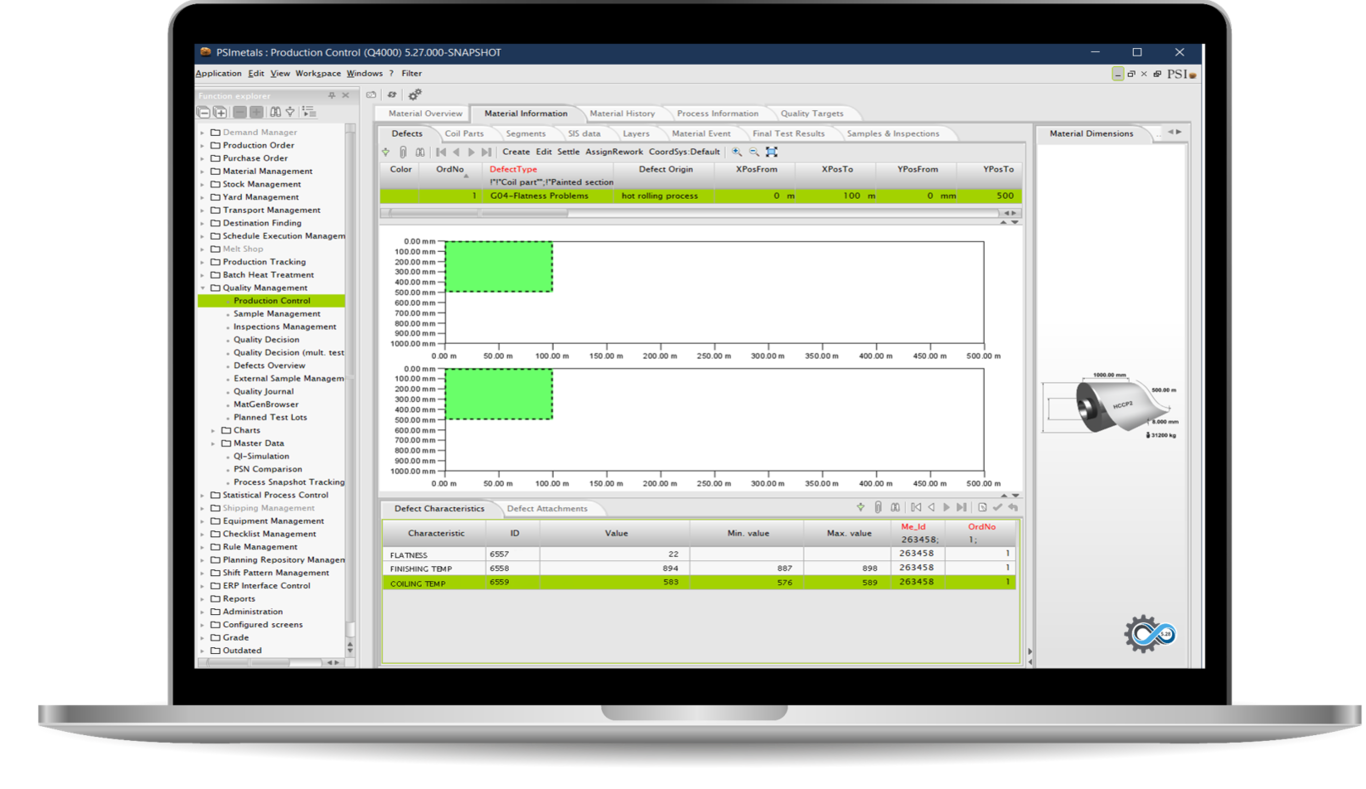Click the Create button in Defects toolbar
Viewport: 1366px width, 789px height.
(516, 152)
